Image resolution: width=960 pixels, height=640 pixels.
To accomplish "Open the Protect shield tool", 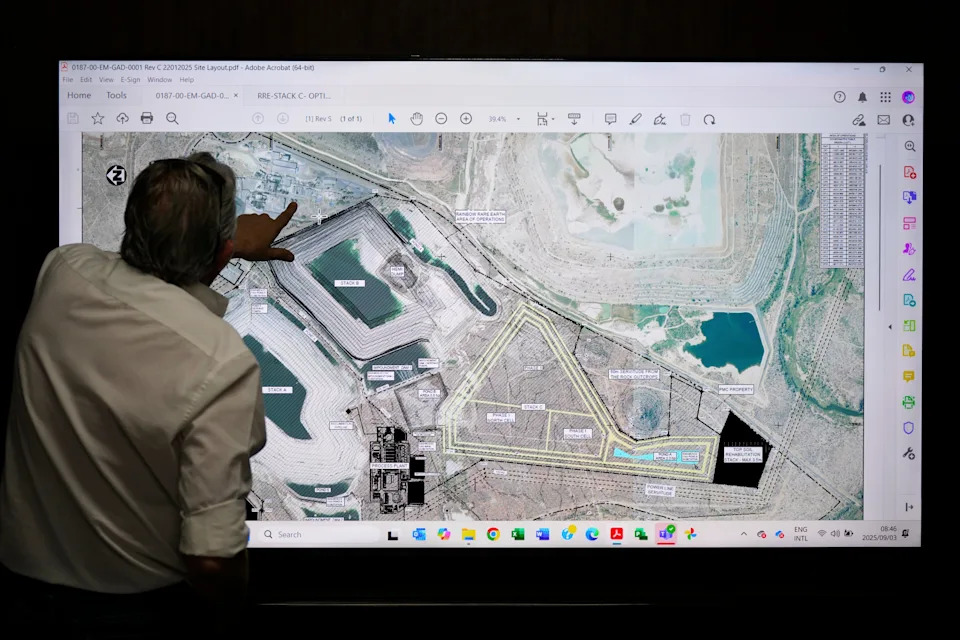I will click(x=908, y=427).
